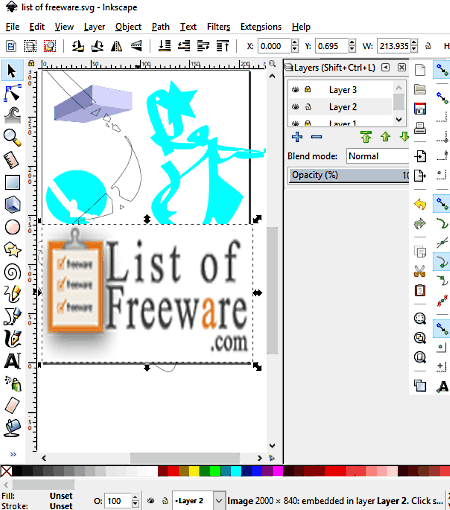Select the Eraser tool
This screenshot has height=510, width=450.
coord(12,406)
